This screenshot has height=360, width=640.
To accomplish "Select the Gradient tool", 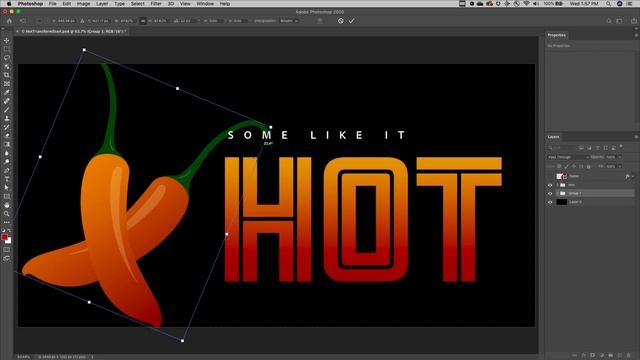I will coord(7,144).
